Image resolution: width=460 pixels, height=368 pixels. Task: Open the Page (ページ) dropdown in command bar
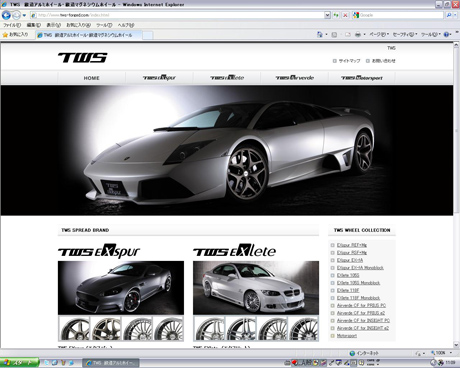pyautogui.click(x=379, y=34)
